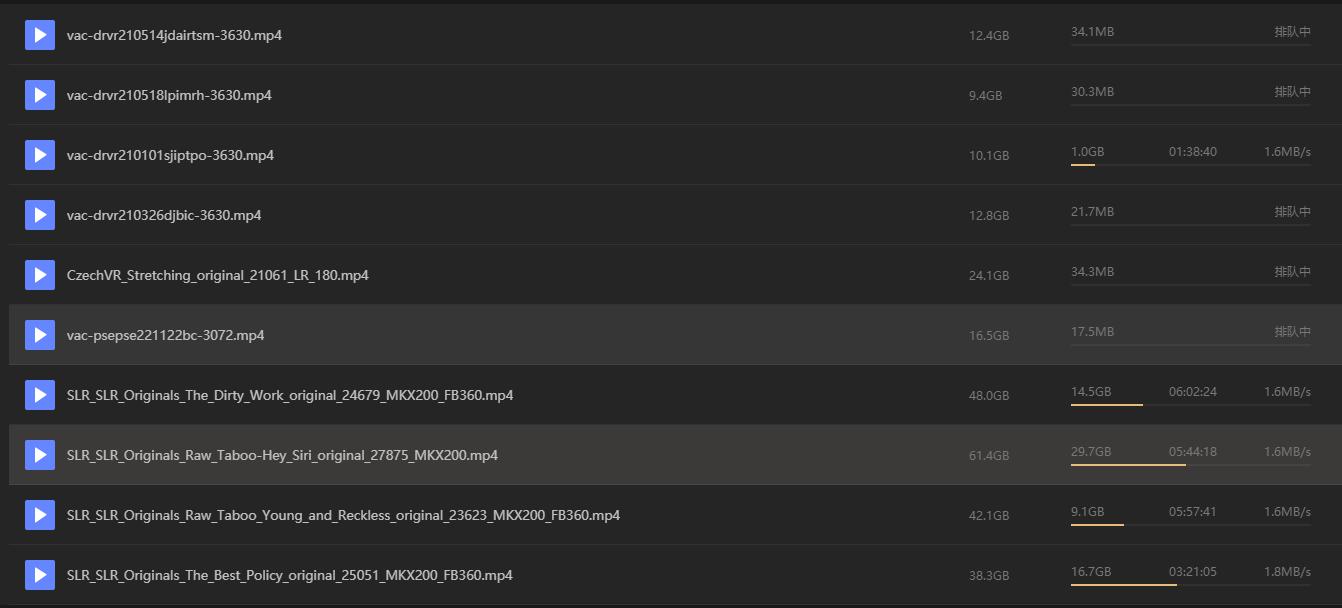Click play icon for The_Best_Policy file
The height and width of the screenshot is (608, 1342).
[x=40, y=575]
